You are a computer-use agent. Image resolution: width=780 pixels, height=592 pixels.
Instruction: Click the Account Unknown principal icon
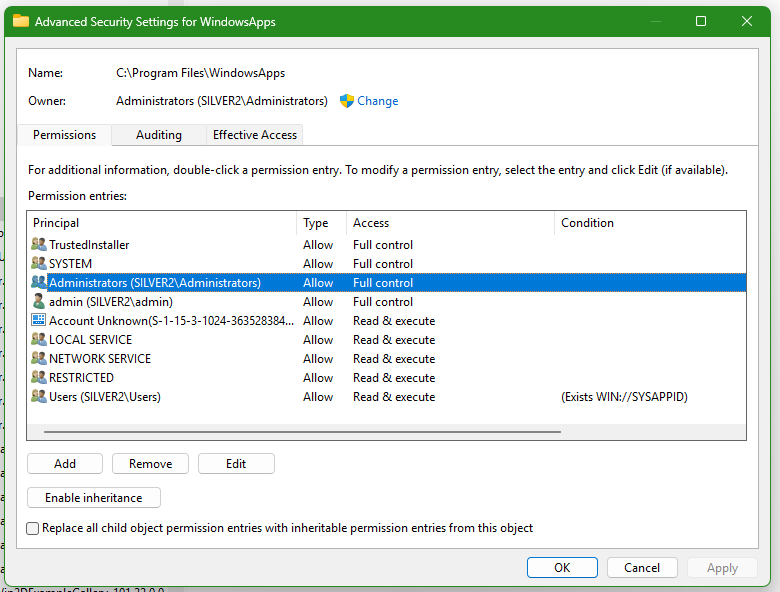coord(39,321)
